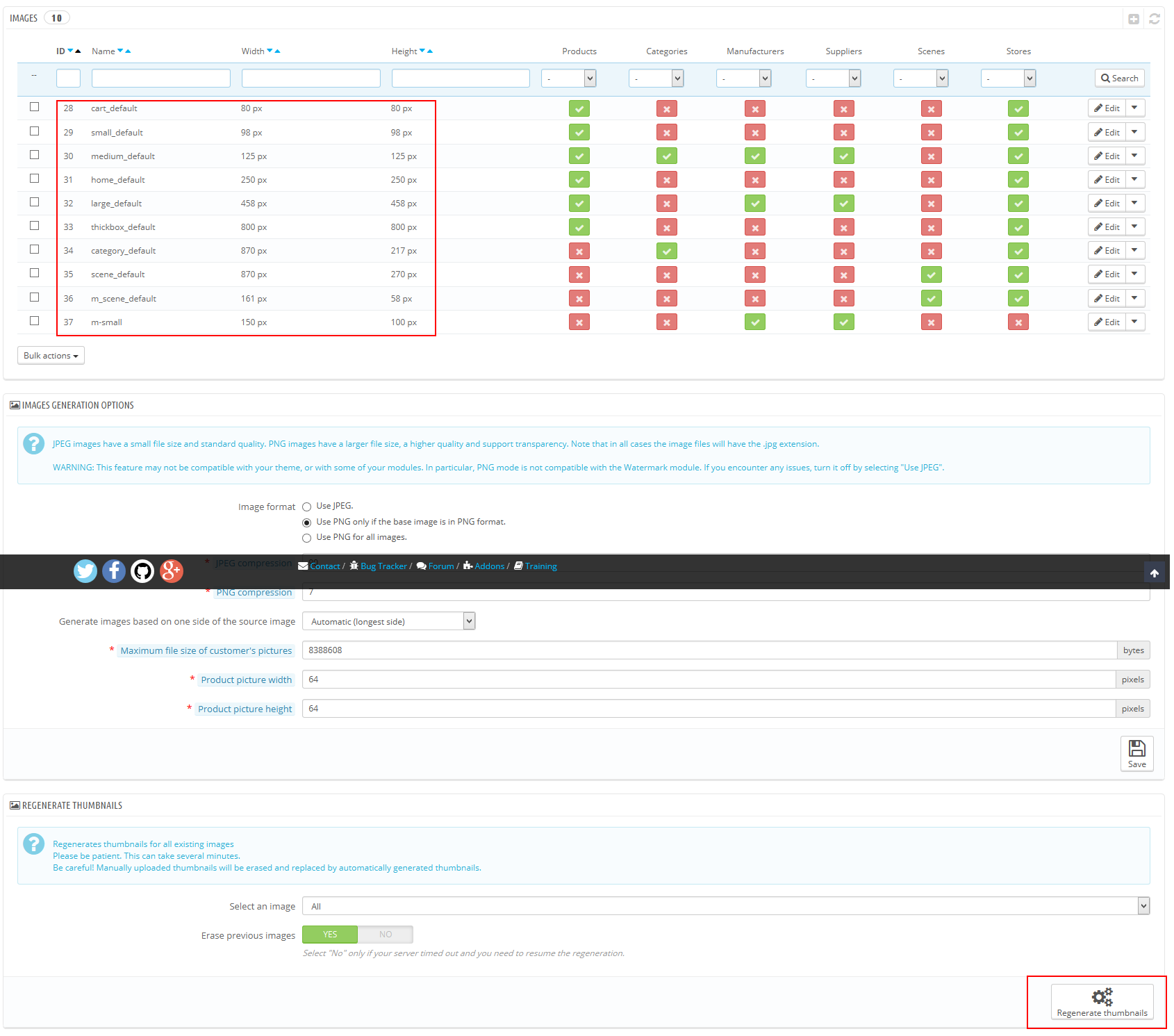This screenshot has width=1174, height=1036.
Task: Open the Products filter dropdown
Action: [568, 79]
